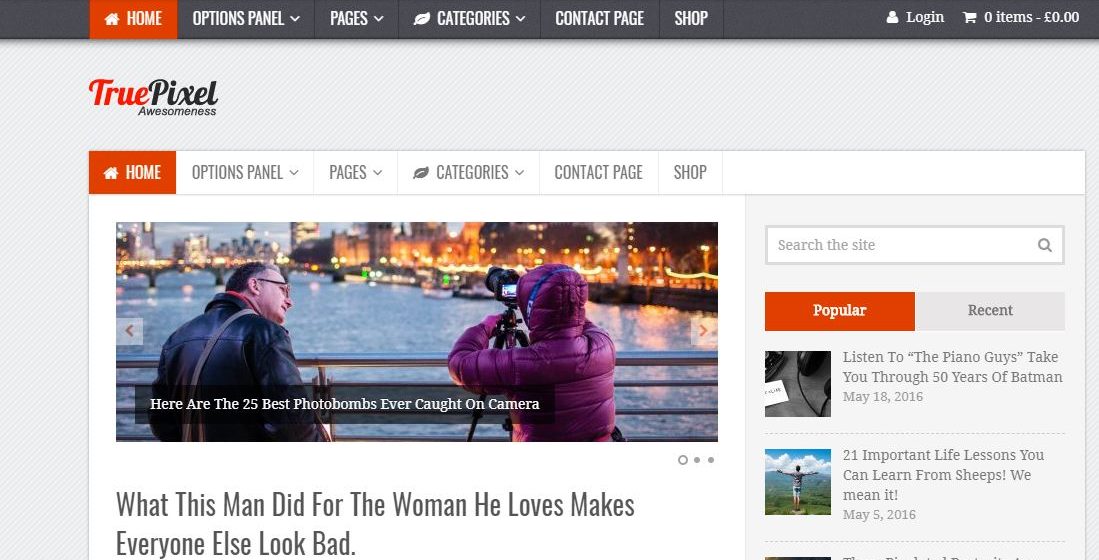Go to the previous slide with the left arrow
Image resolution: width=1099 pixels, height=560 pixels.
point(130,331)
